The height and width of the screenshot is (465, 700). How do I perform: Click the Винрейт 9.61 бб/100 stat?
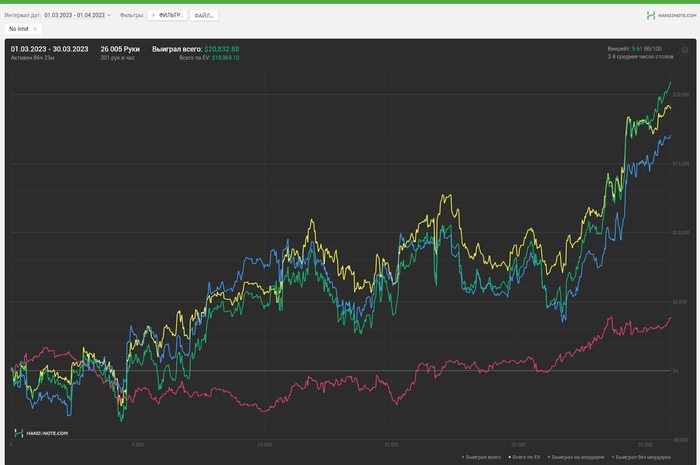[x=634, y=49]
